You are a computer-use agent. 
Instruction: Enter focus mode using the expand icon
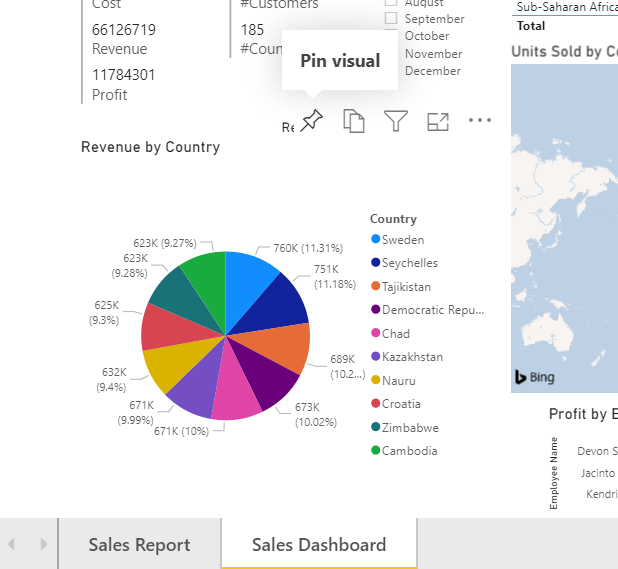[438, 121]
